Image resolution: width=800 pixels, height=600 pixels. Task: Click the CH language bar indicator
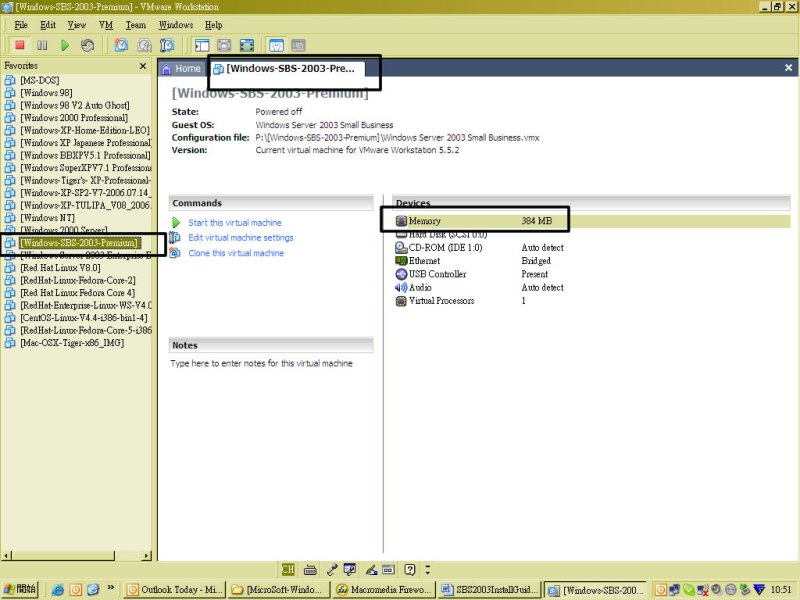[288, 569]
